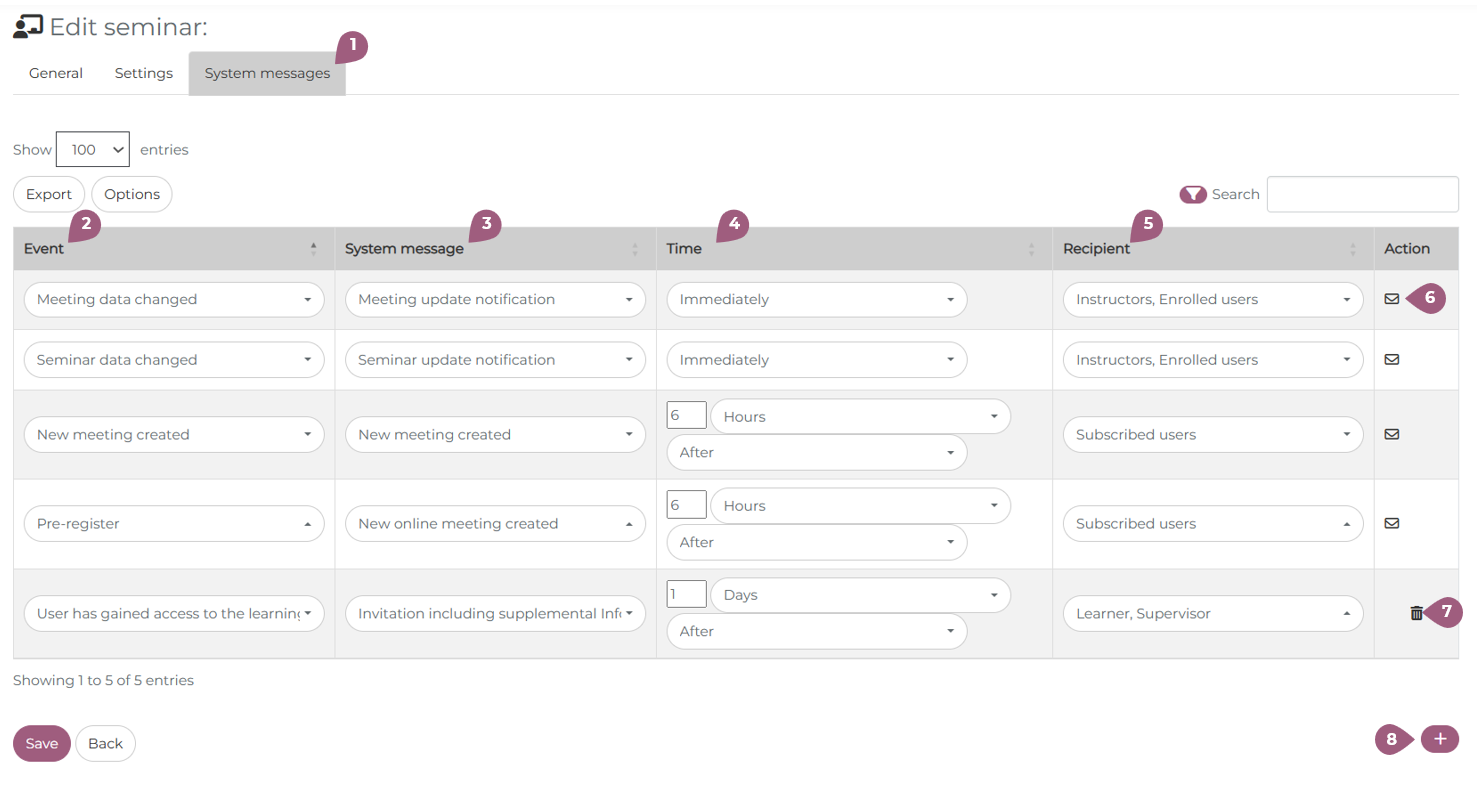This screenshot has height=789, width=1481.
Task: Click envelope icon for Meeting data changed row
Action: click(1391, 299)
